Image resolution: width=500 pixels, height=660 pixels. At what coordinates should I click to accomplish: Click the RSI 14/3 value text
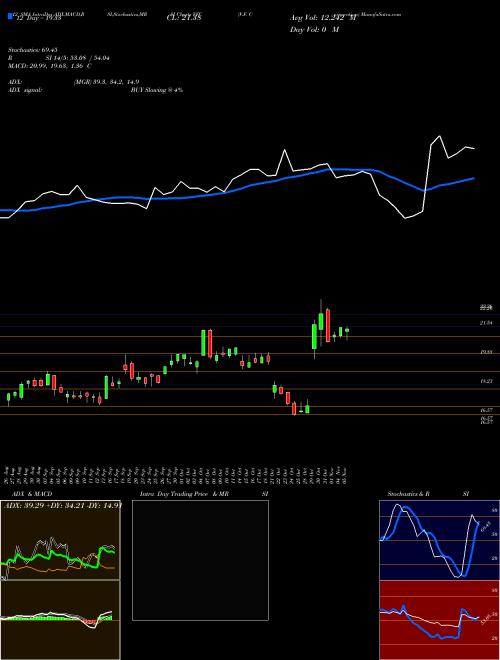[77, 58]
